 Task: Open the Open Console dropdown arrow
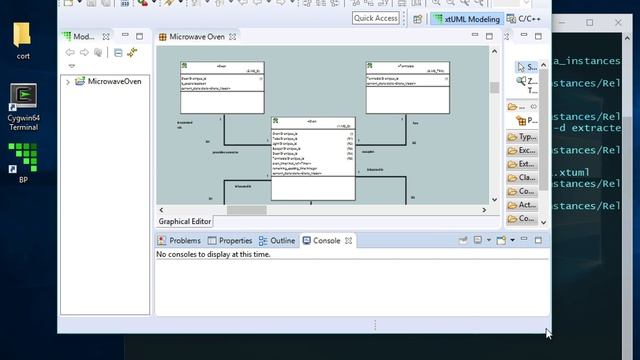512,240
